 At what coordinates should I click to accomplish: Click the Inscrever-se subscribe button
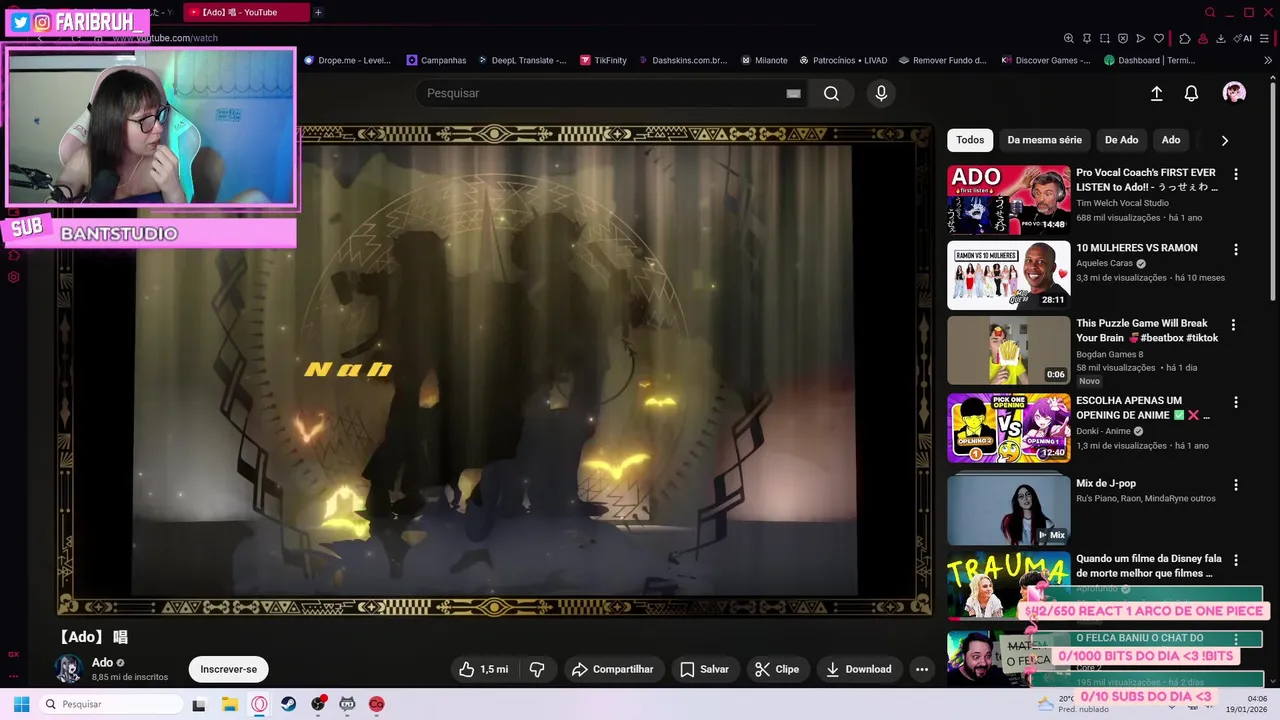[228, 669]
